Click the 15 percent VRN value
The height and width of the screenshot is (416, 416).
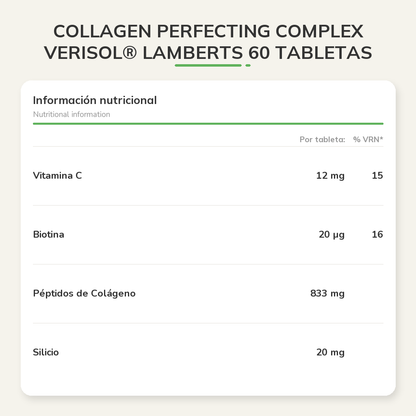(377, 175)
